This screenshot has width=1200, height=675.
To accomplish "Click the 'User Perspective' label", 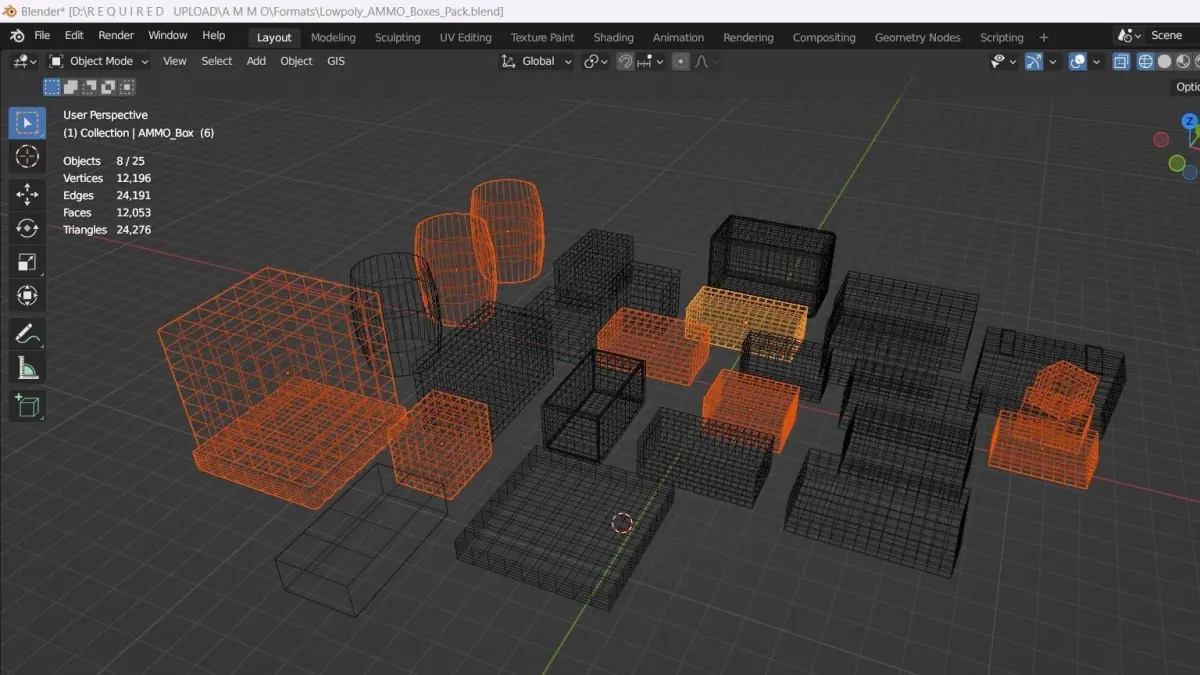I will (105, 115).
